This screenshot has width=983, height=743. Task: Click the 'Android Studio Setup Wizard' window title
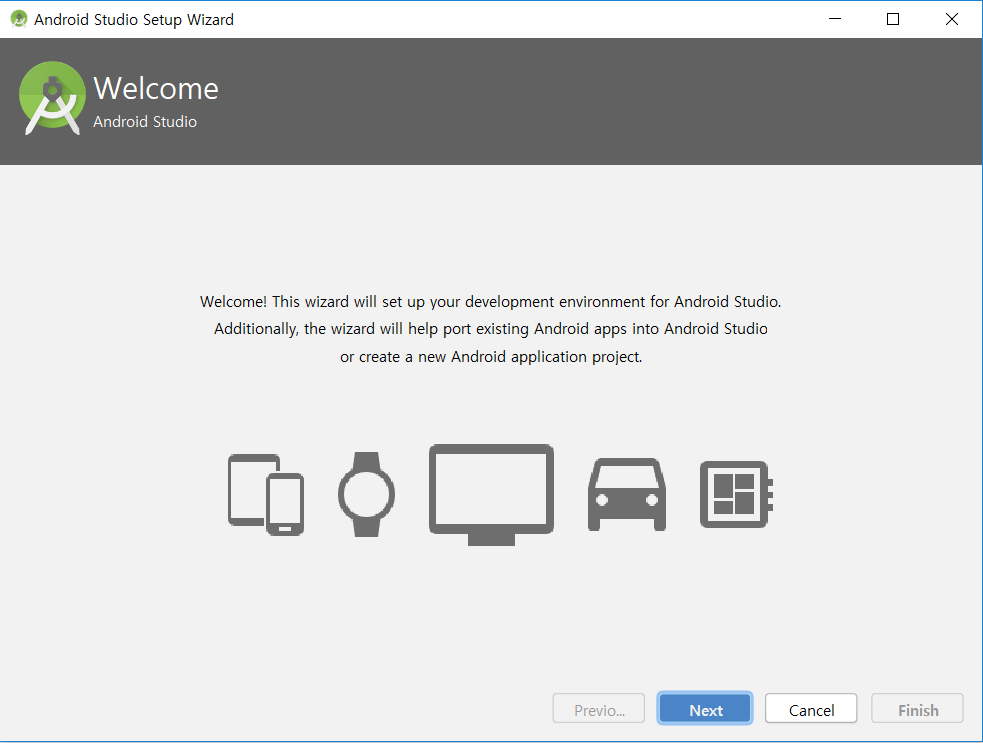[x=134, y=19]
